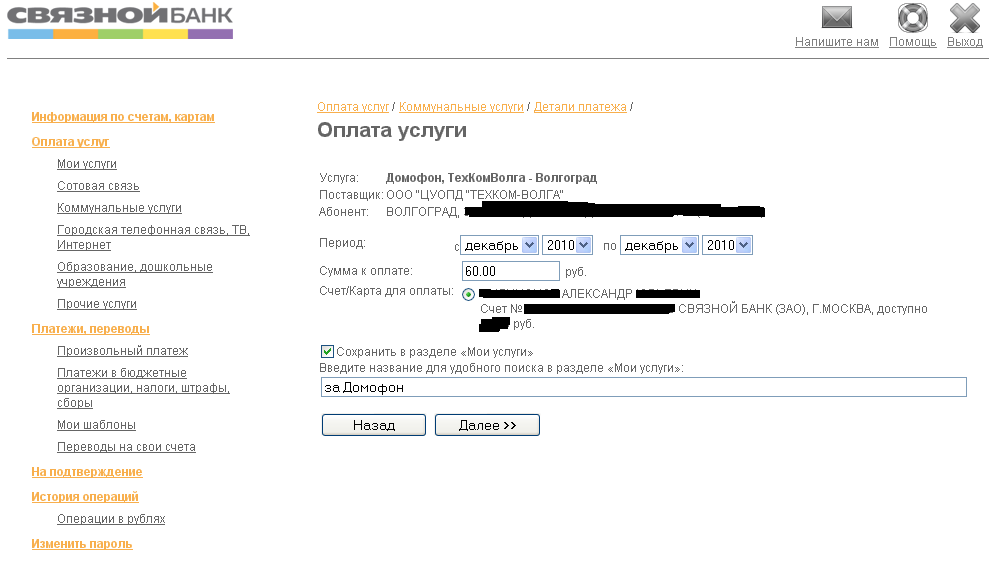Click the supplier text ООО "ЦУОПД "ТЕХКОМ-ВОЛГА"

coord(475,195)
